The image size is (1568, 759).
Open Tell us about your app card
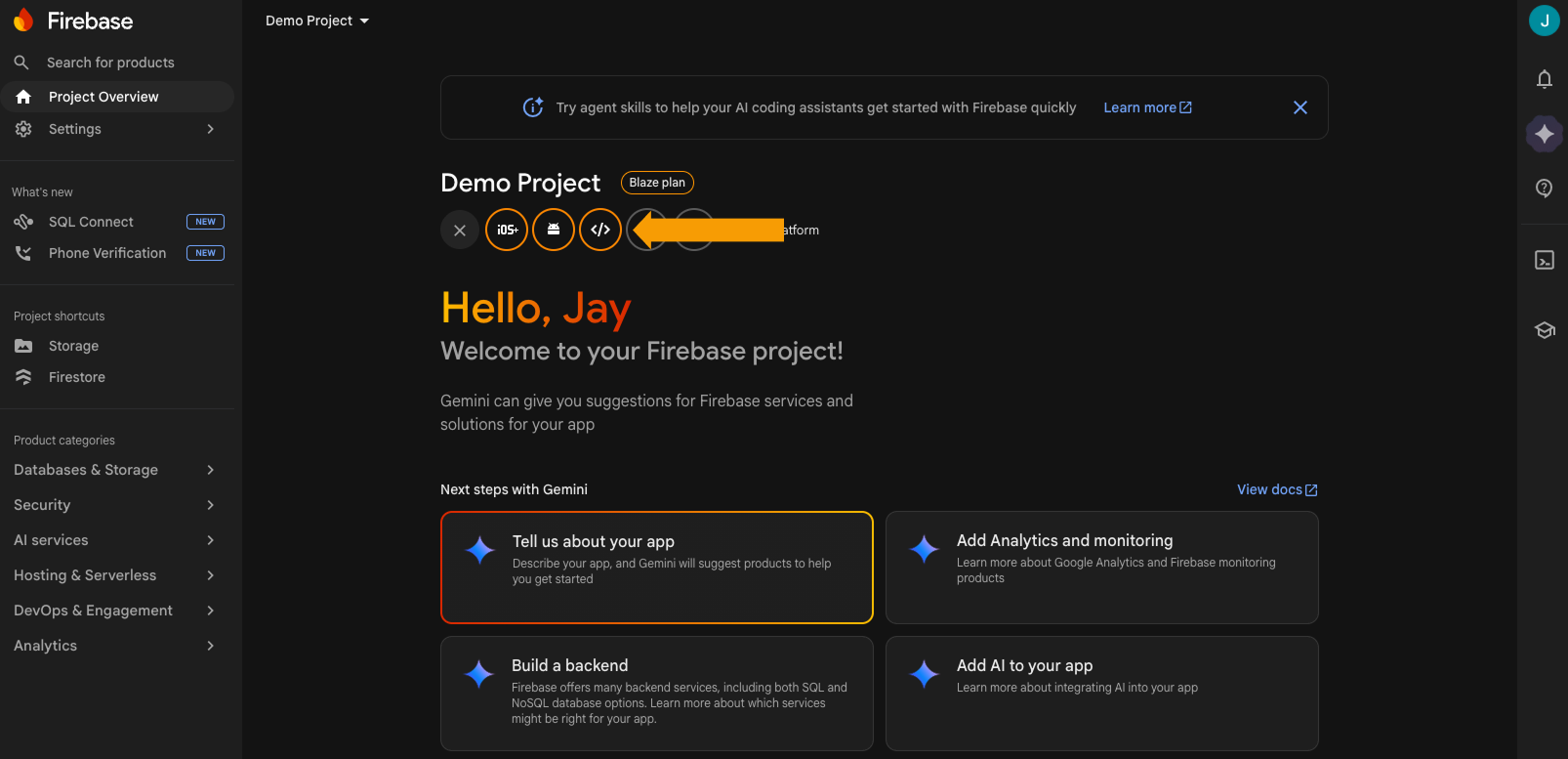[657, 568]
